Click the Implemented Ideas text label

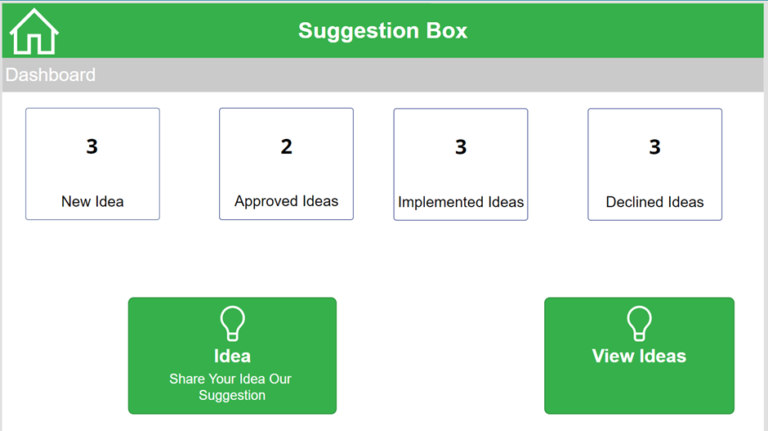(460, 202)
